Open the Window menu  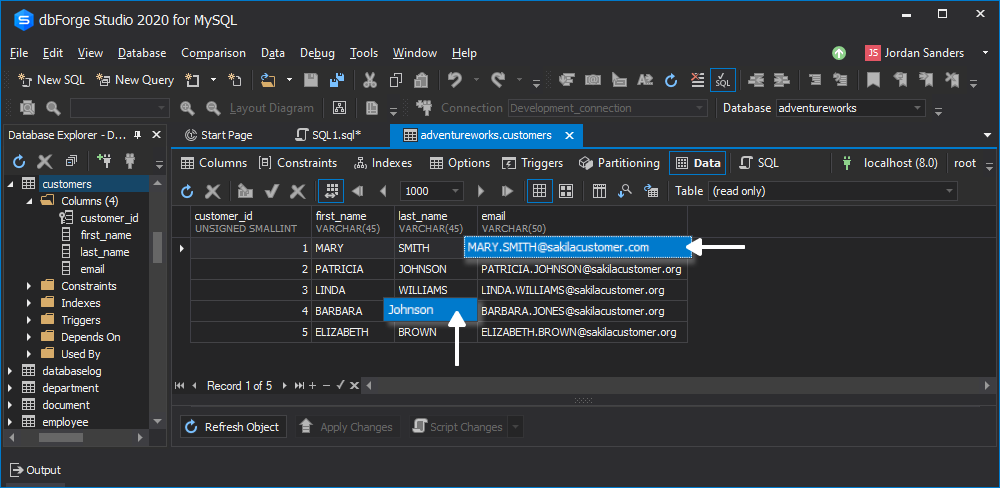pos(415,53)
